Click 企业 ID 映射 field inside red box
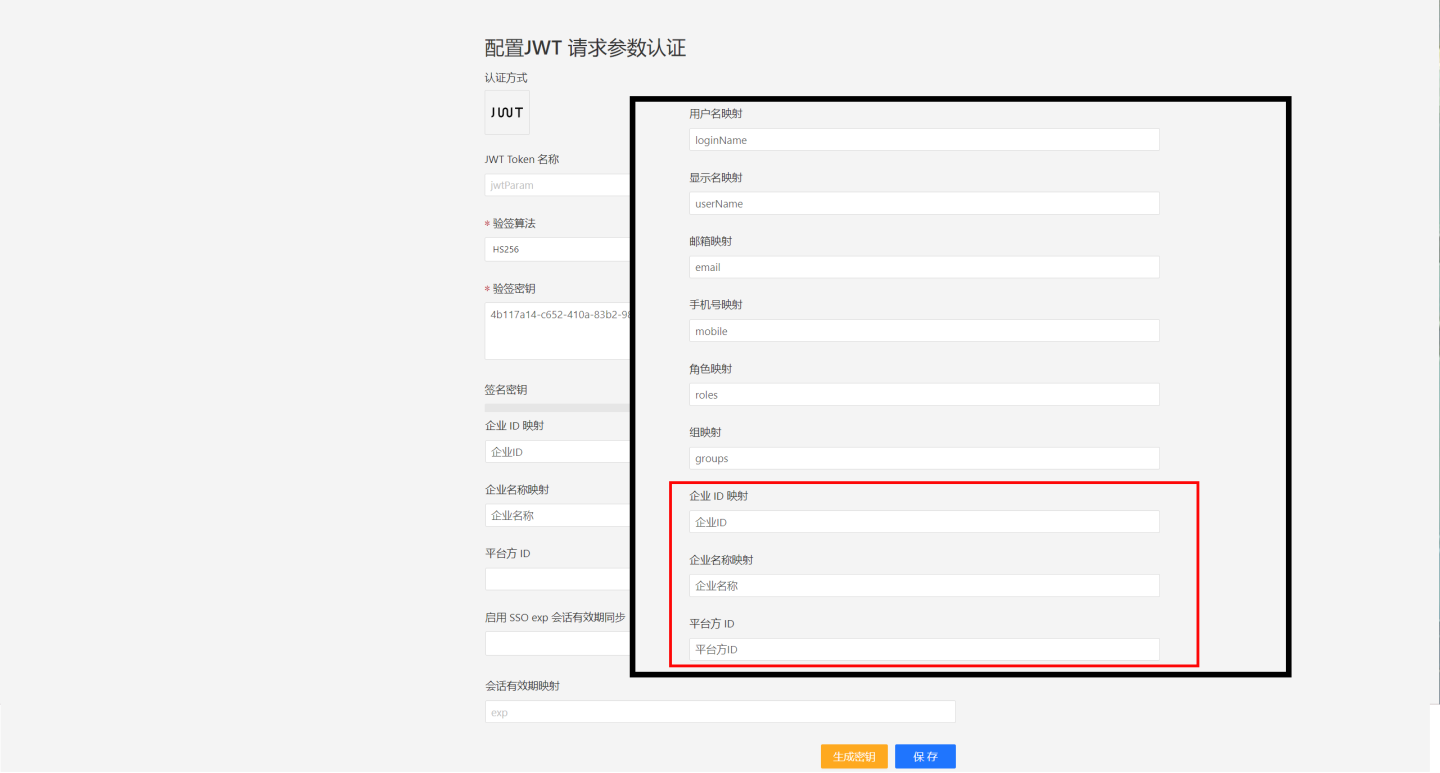Screen dimensions: 1440x773 click(924, 522)
